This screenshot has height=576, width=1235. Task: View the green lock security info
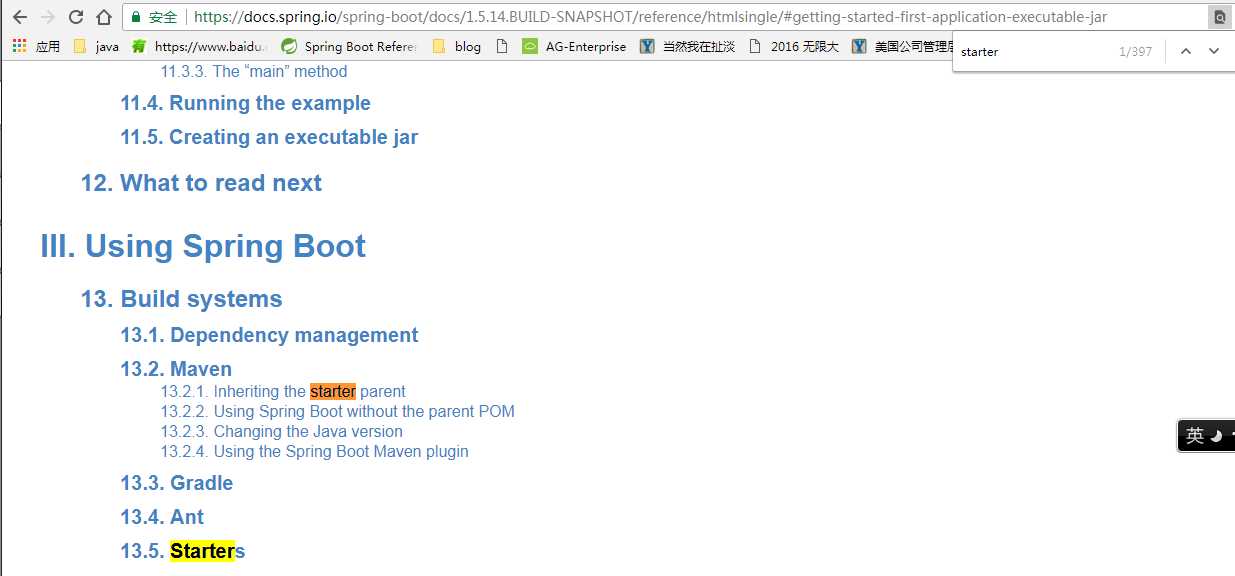(154, 17)
